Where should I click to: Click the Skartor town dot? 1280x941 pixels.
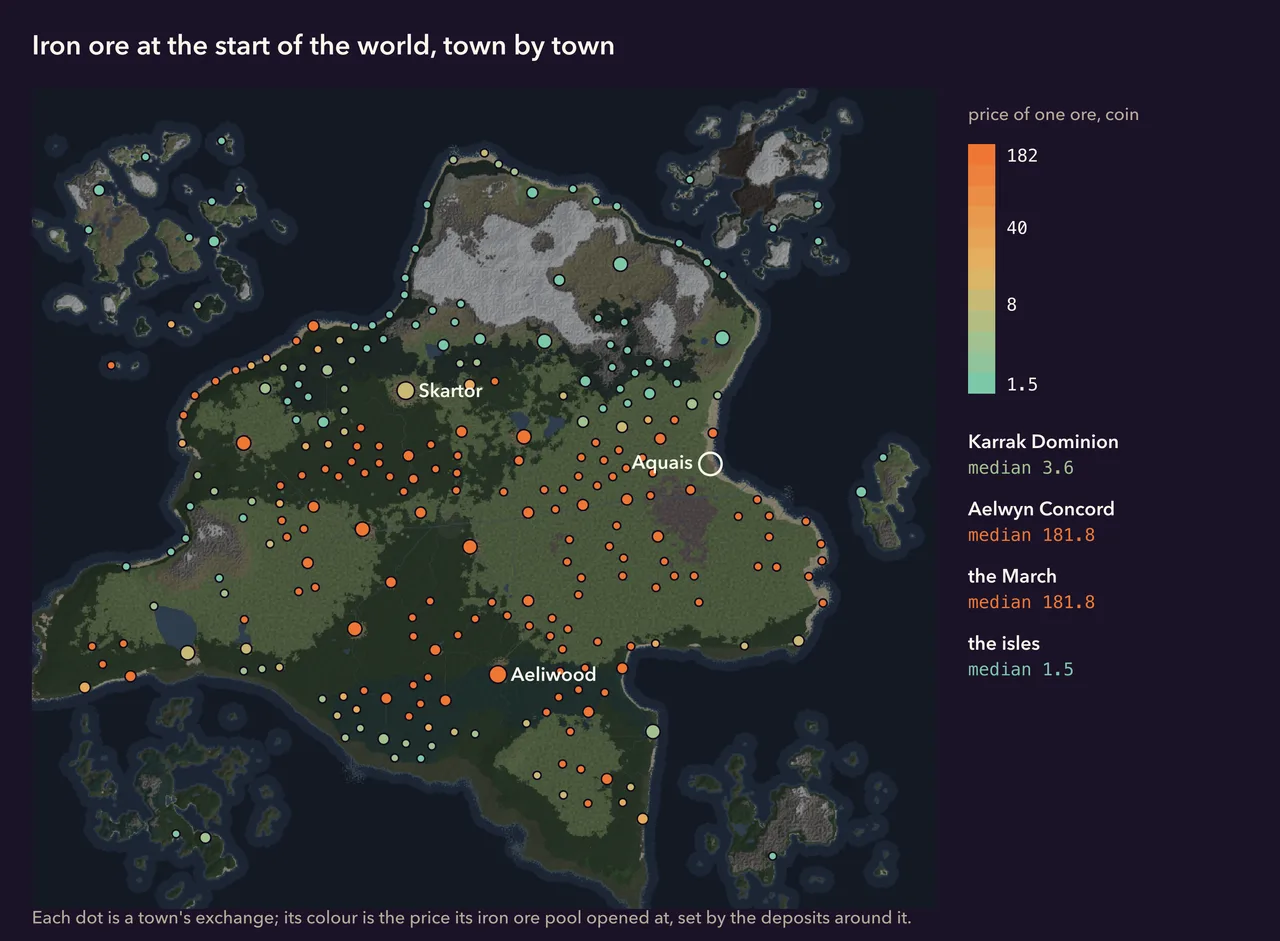405,390
